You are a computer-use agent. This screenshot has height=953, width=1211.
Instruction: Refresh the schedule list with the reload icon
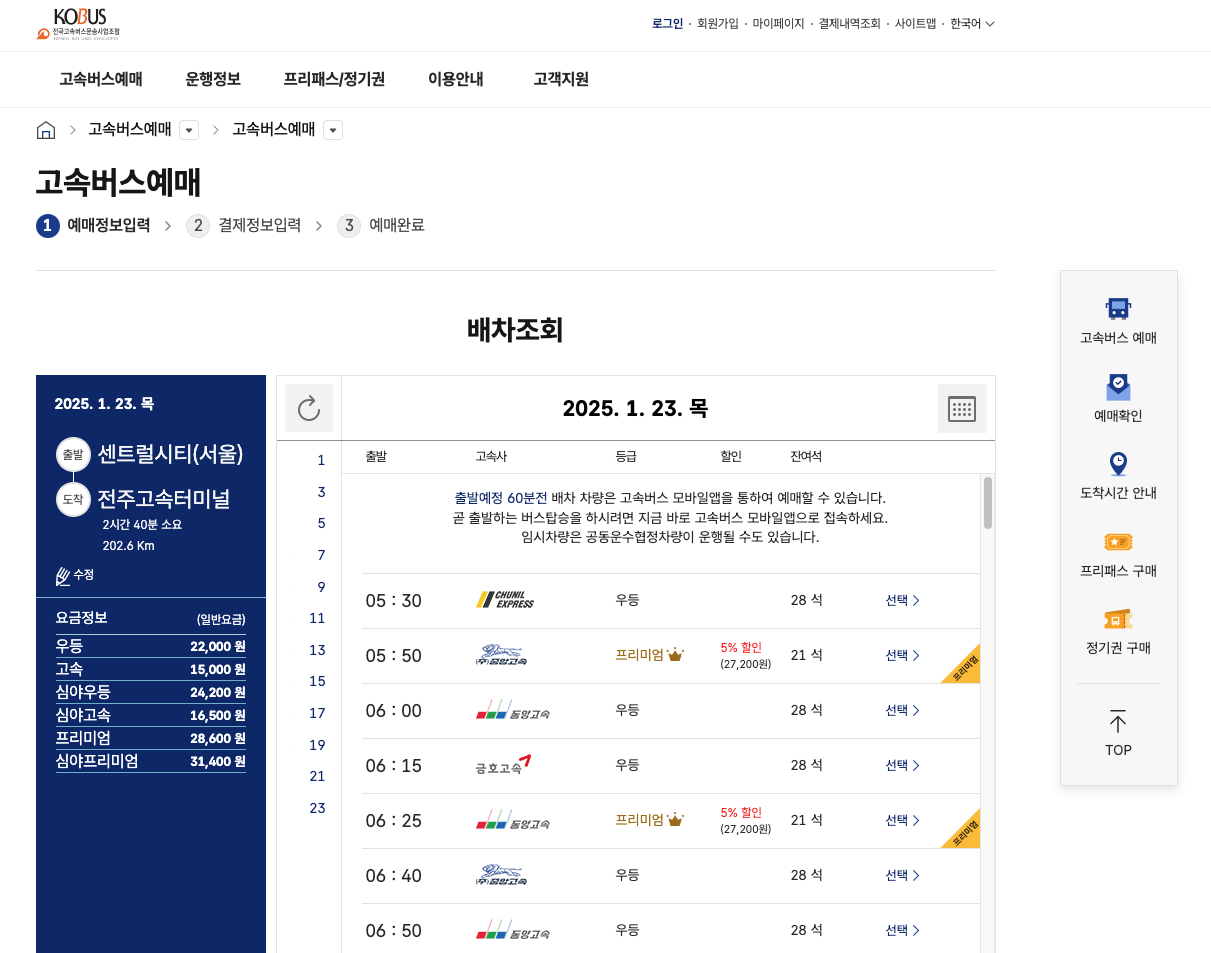click(309, 408)
